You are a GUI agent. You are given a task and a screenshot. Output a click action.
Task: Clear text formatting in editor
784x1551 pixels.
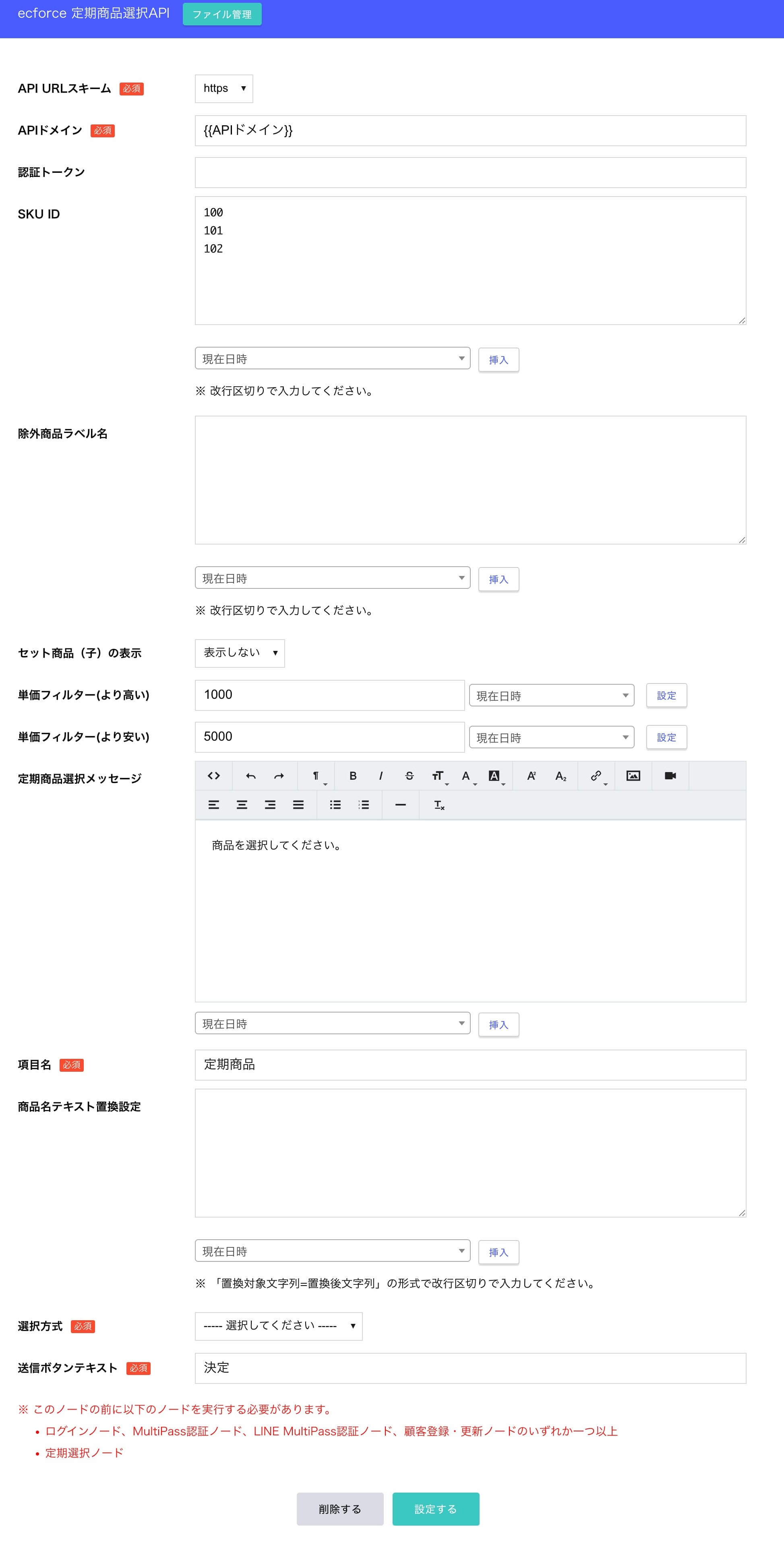439,805
